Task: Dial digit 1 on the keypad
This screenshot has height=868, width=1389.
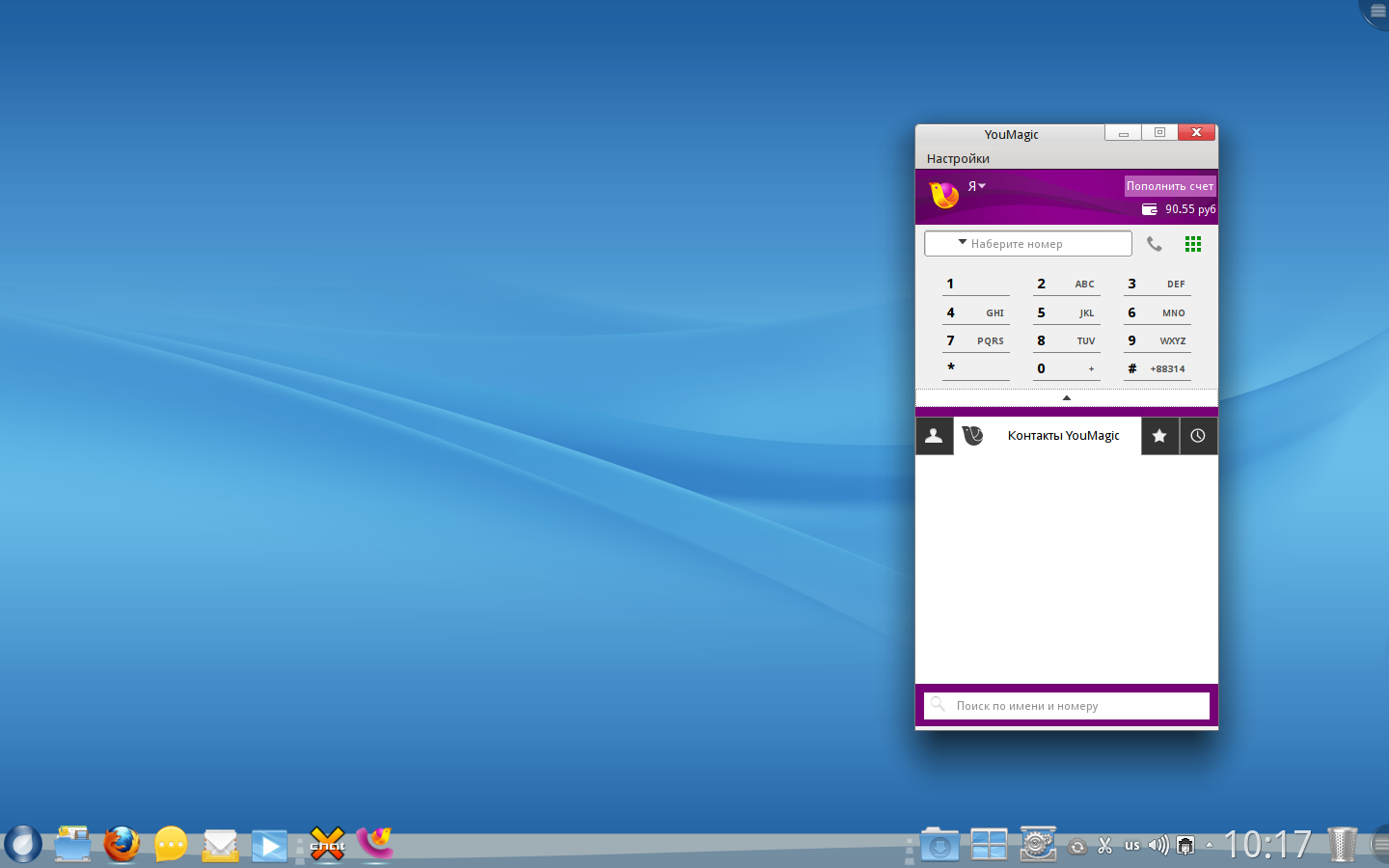Action: point(976,284)
